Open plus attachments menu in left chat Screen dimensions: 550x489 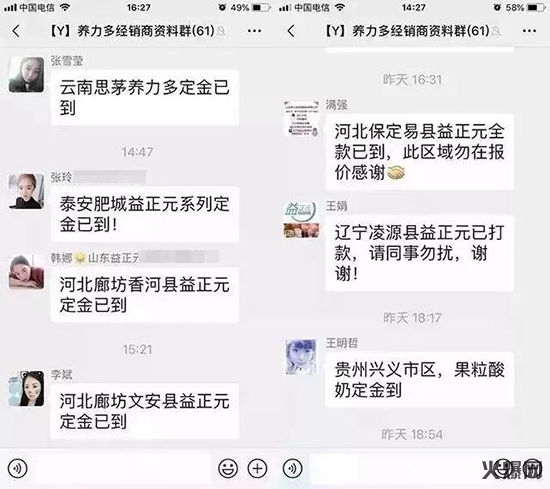[x=257, y=468]
